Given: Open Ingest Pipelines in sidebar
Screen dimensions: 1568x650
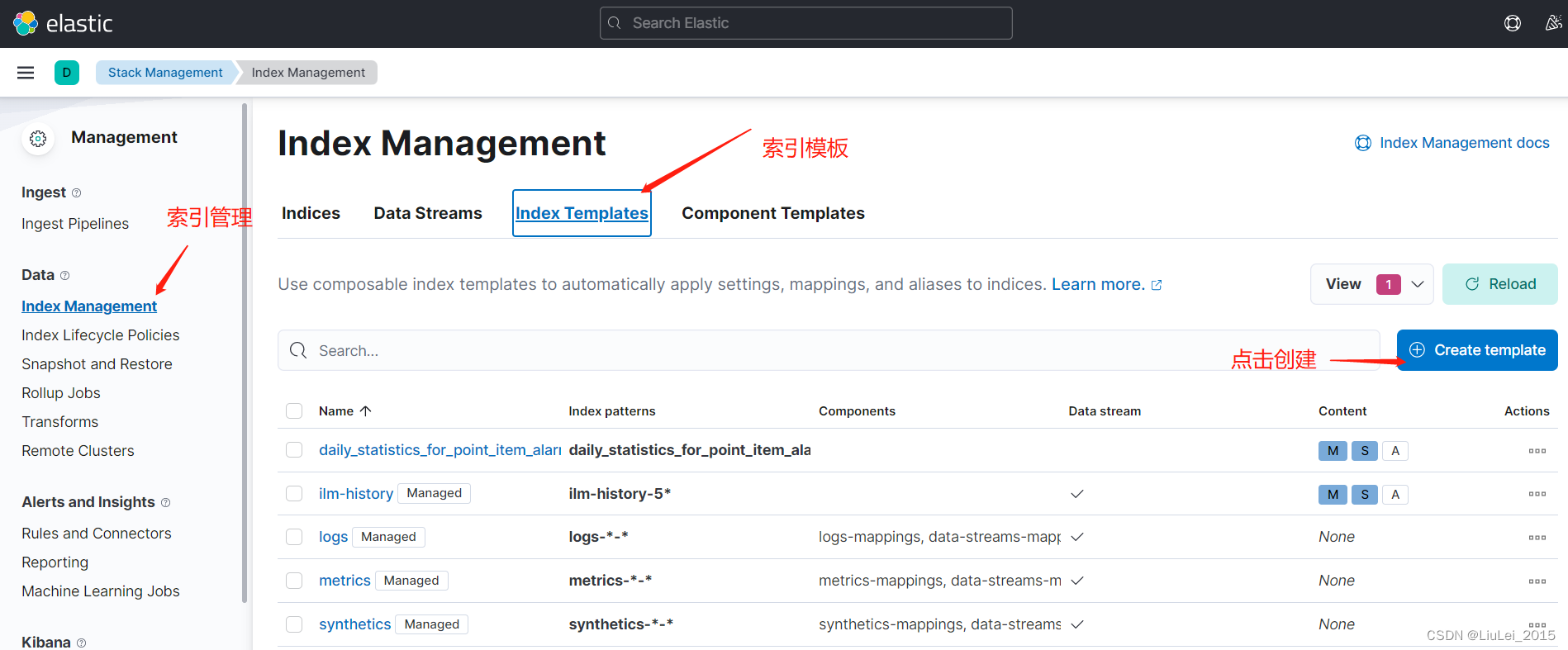Looking at the screenshot, I should click(75, 224).
